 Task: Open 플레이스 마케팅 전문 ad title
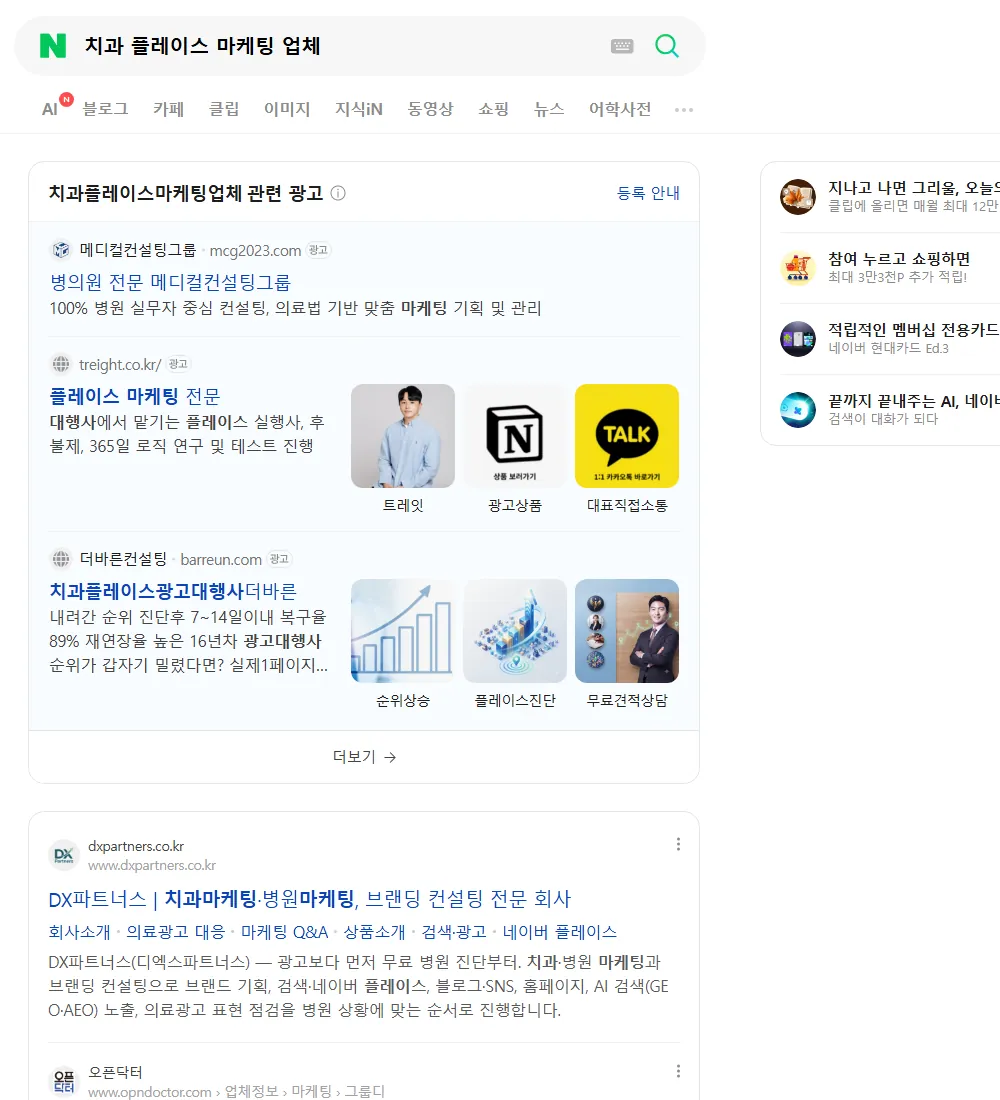coord(135,396)
